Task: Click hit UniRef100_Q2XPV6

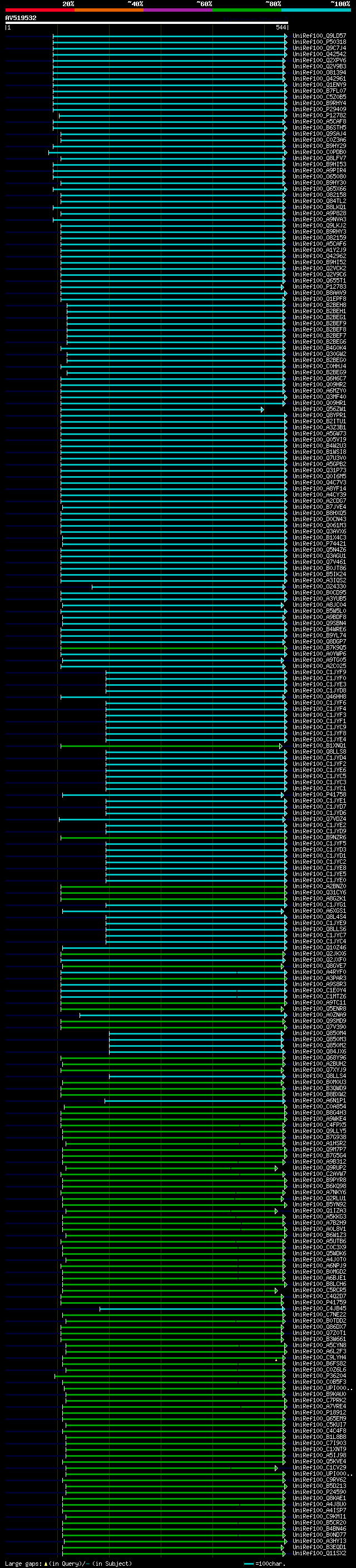Action: (x=319, y=60)
